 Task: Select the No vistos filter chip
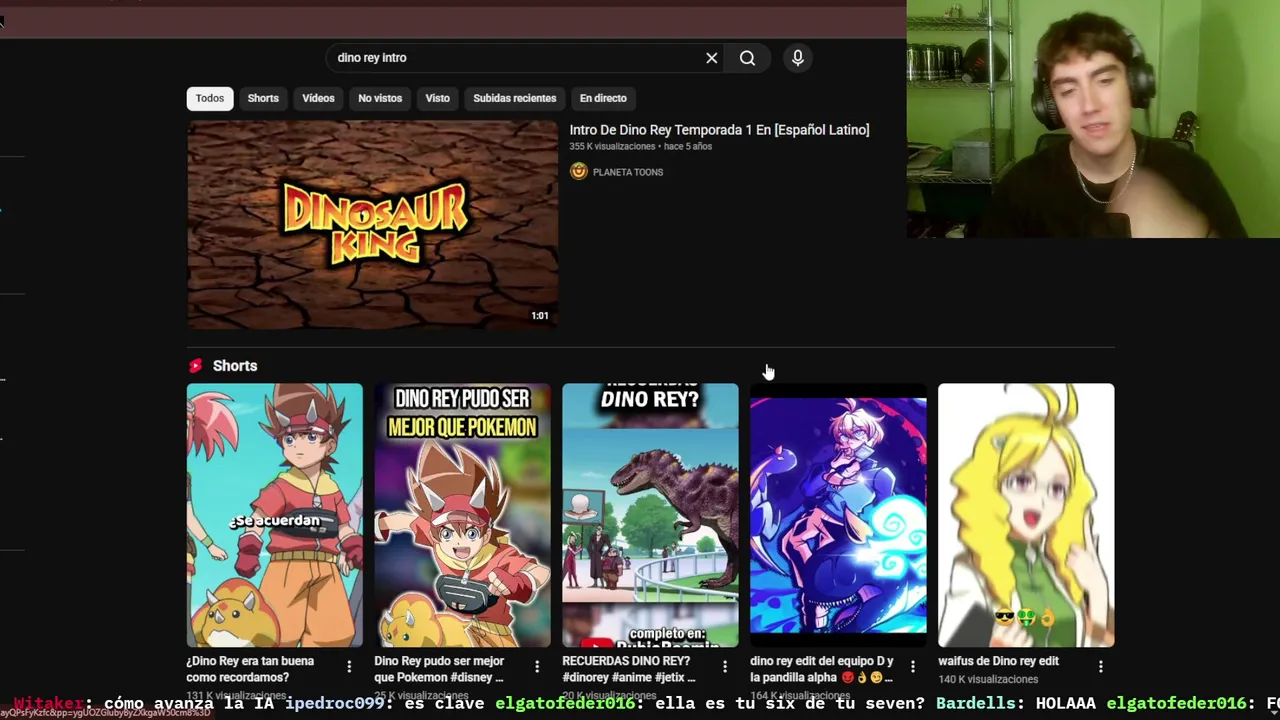coord(380,98)
